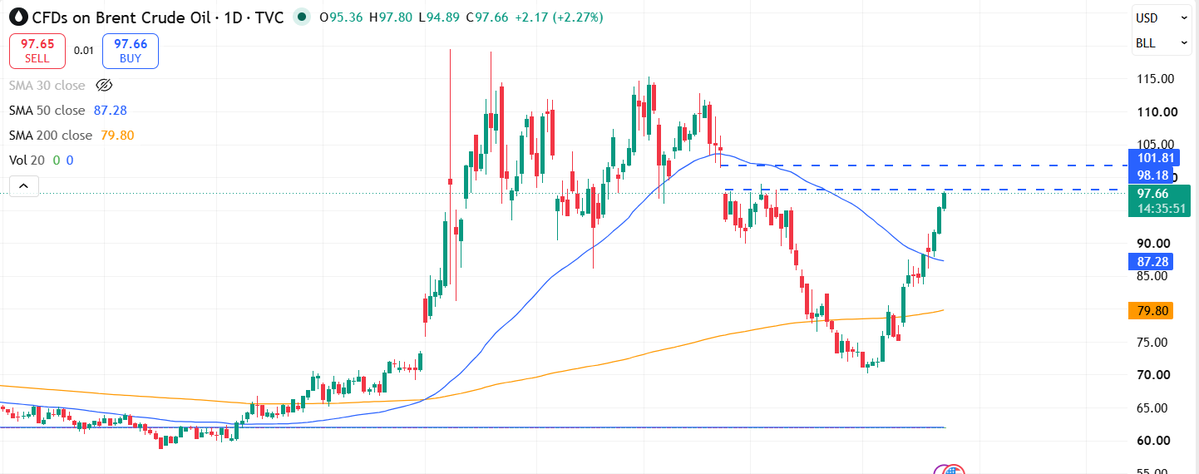Click the 115.00 price axis label
Viewport: 1199px width, 474px height.
[x=1155, y=79]
